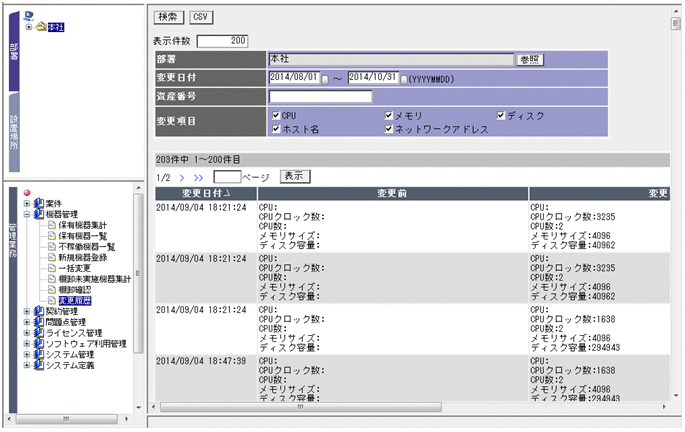Open 新規機器登録 in the menu tree

click(83, 257)
